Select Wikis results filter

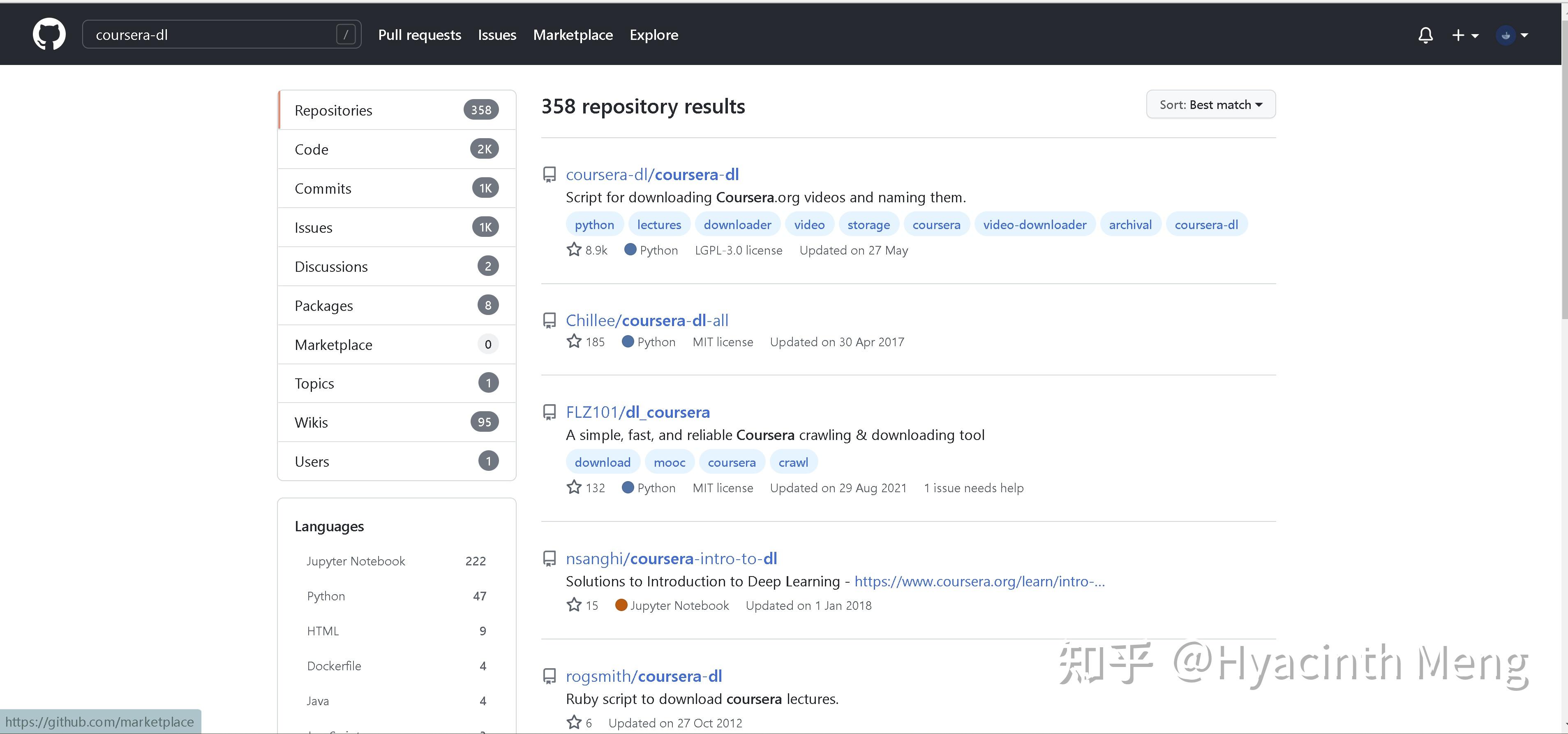(397, 422)
